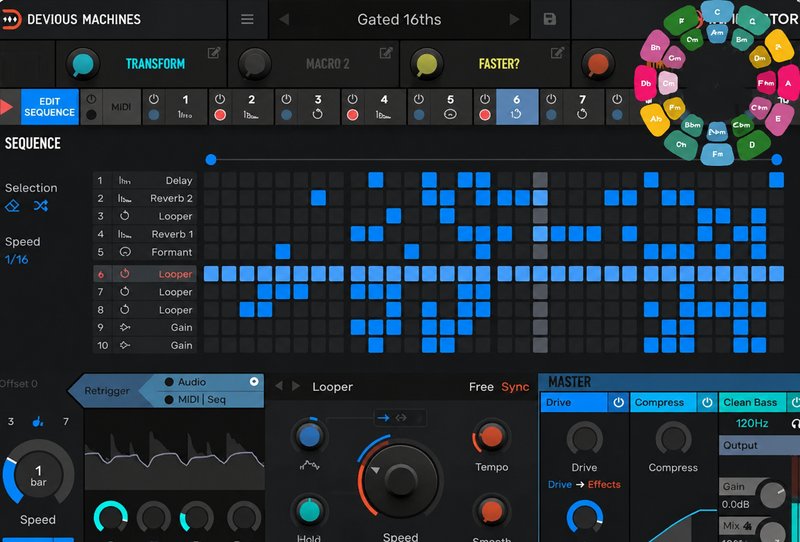The image size is (800, 542).
Task: Select dotted note option between 3 and 7
Action: tap(38, 422)
